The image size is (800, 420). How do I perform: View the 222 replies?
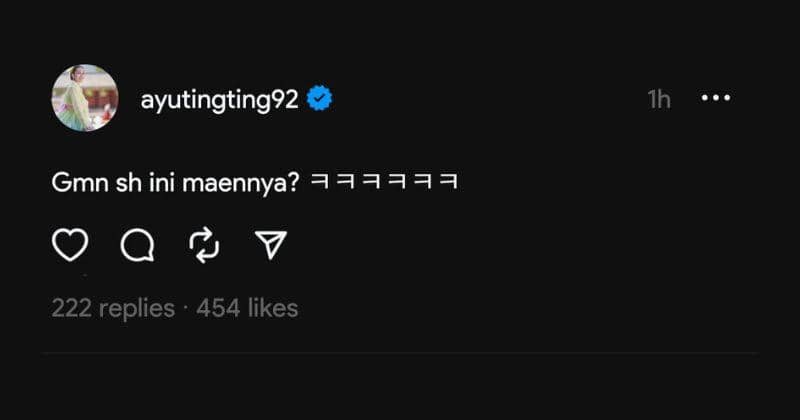click(x=113, y=308)
